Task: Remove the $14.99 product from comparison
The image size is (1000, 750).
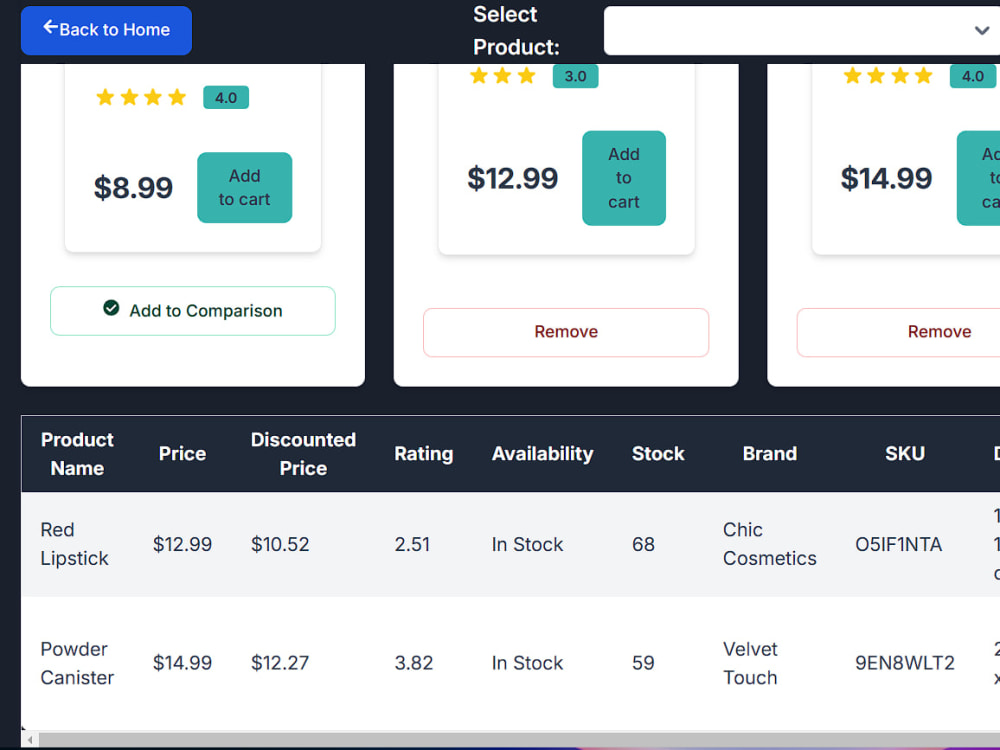Action: point(899,332)
